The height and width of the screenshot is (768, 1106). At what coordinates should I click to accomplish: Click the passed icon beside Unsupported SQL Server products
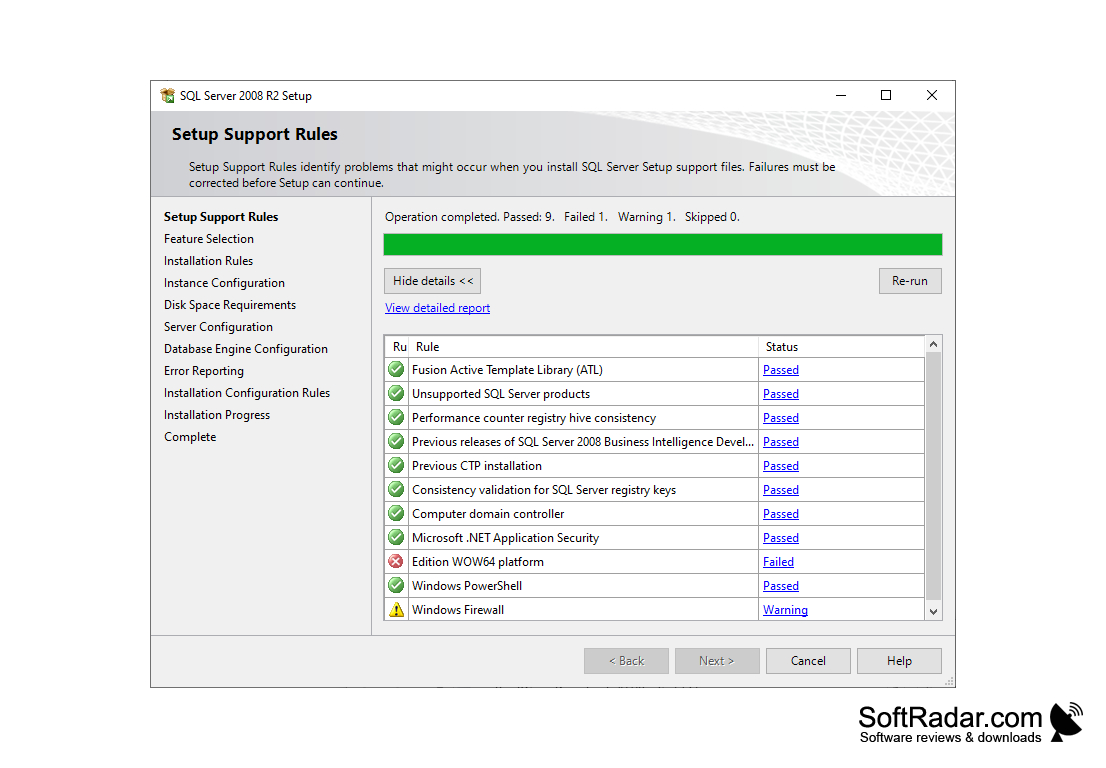(396, 394)
